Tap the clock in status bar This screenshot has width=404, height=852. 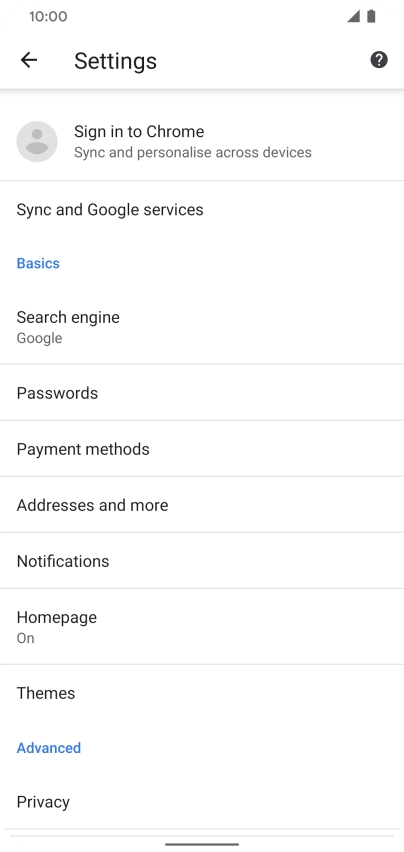(48, 16)
